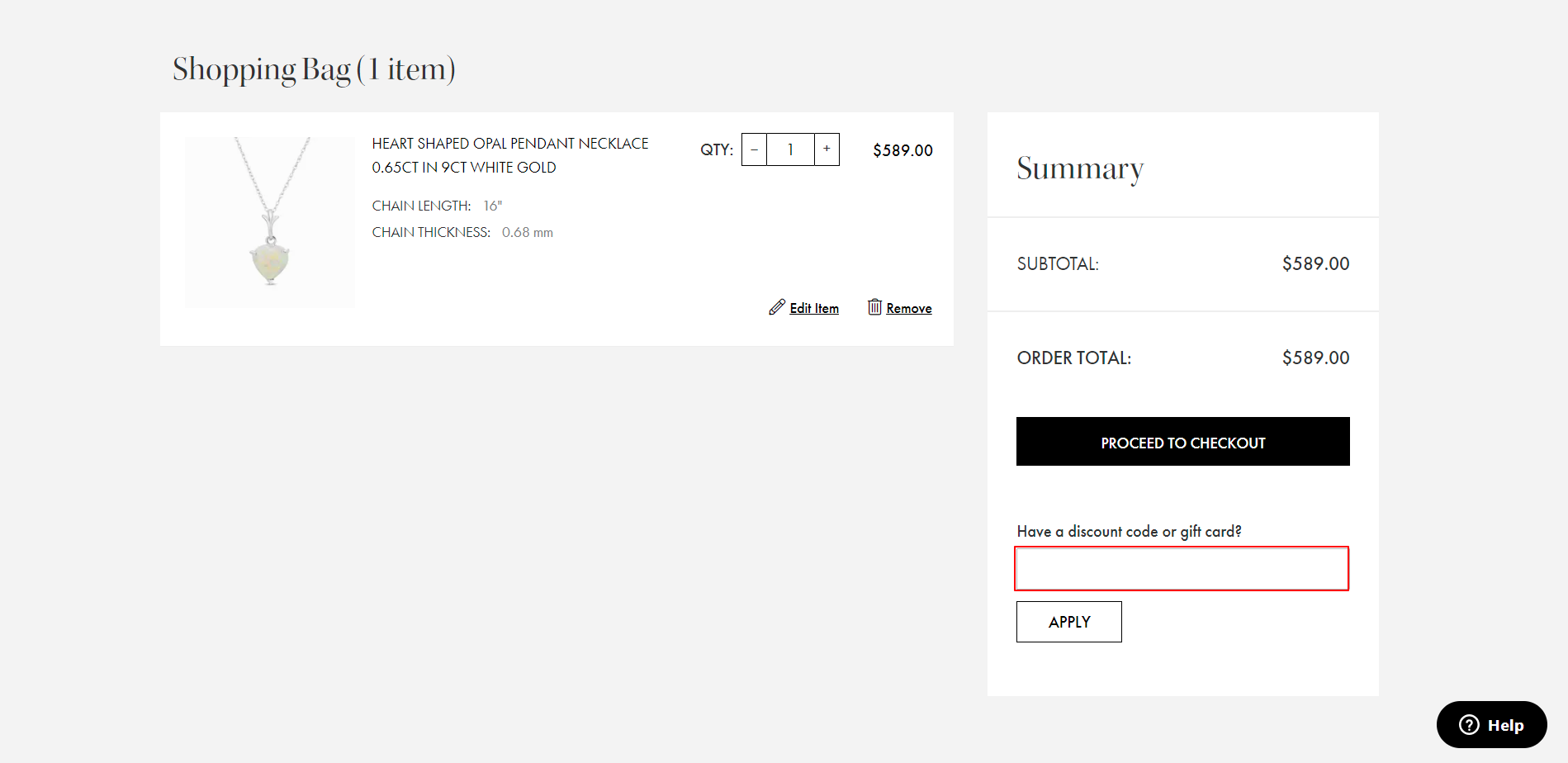Click inside the discount code entry field
Screen dimensions: 1568x763
coord(1181,568)
